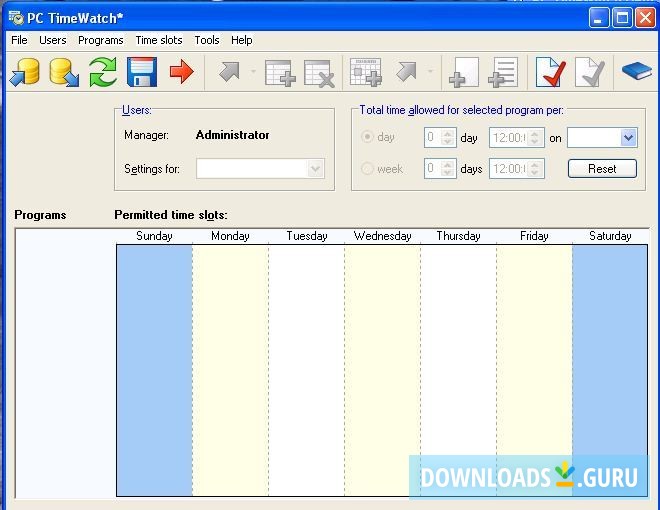Image resolution: width=660 pixels, height=510 pixels.
Task: Click the document with red checkmark icon
Action: point(550,72)
